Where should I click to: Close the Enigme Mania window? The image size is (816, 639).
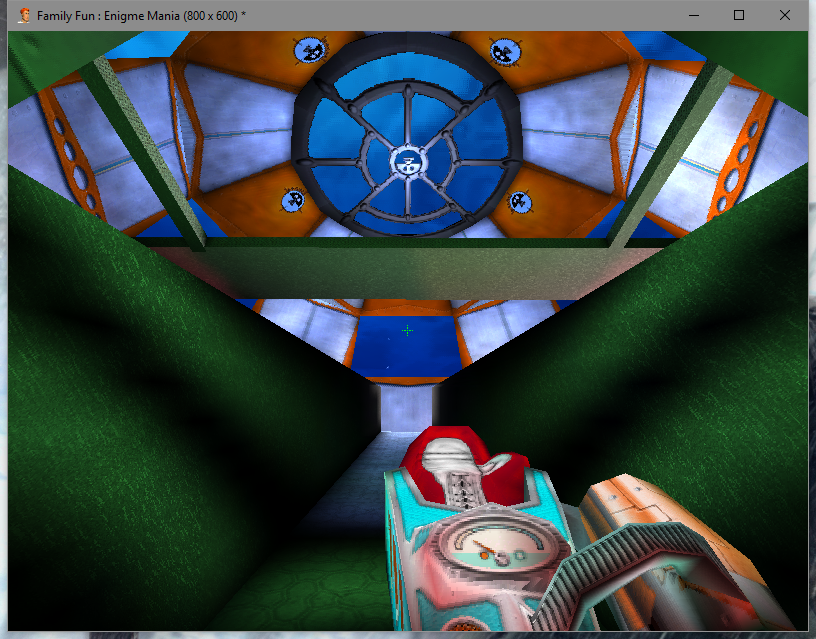tap(785, 16)
